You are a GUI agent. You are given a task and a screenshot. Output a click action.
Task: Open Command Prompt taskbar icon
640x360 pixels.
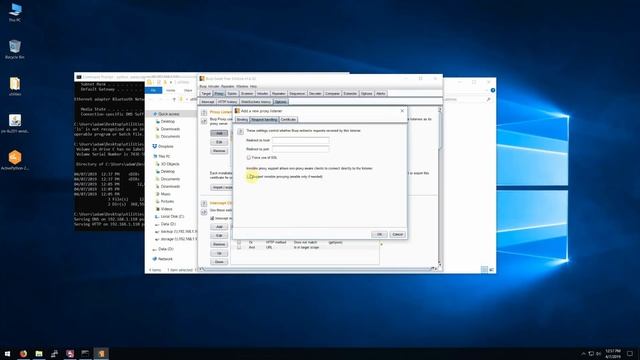coord(85,353)
